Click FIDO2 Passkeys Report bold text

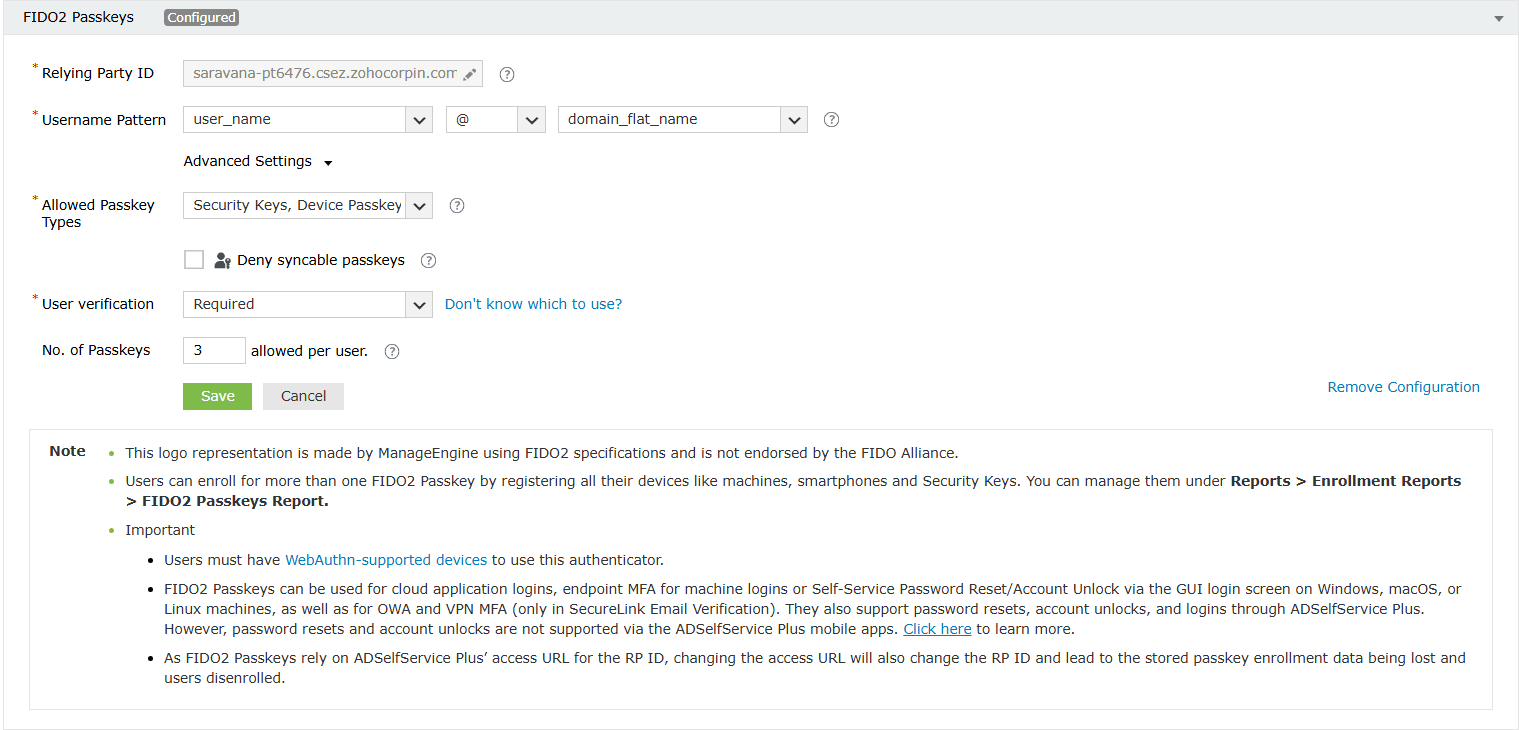[235, 501]
